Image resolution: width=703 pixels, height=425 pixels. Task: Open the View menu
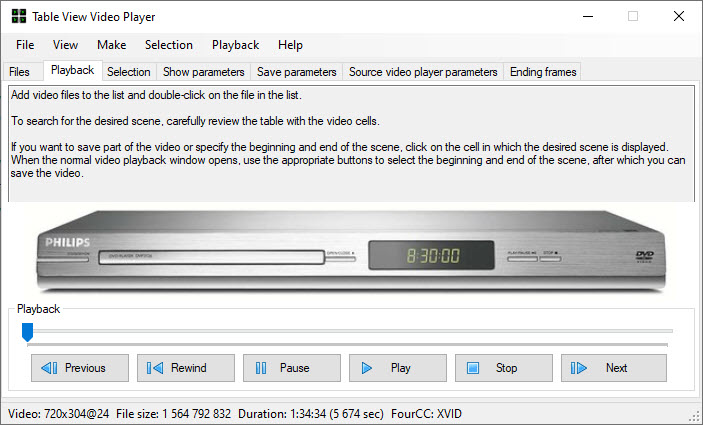coord(65,45)
